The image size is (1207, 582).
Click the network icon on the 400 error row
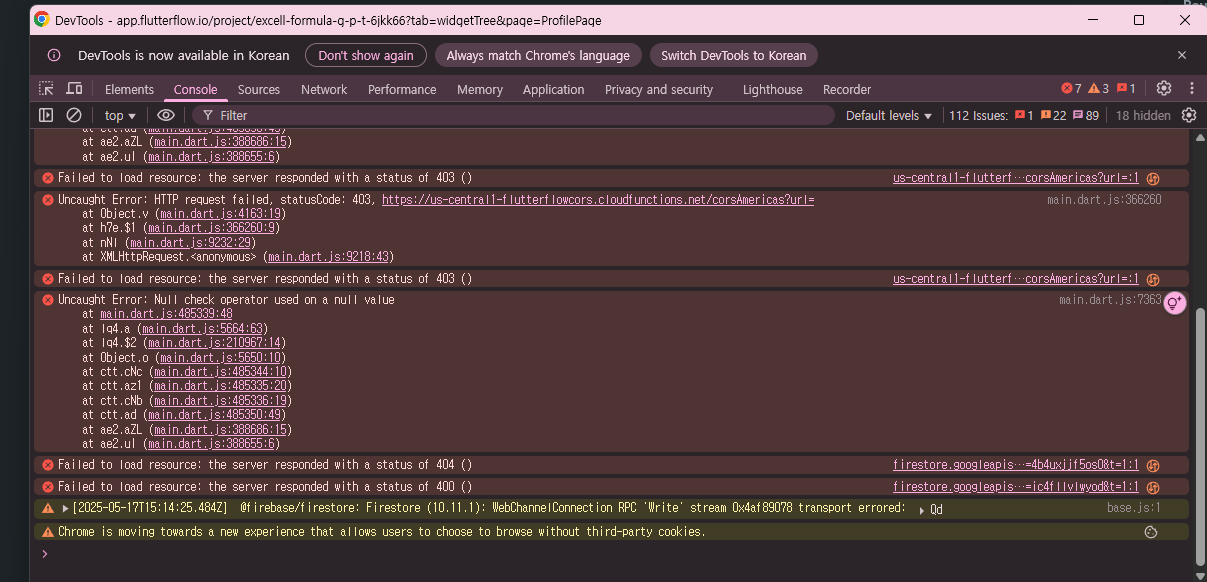coord(1152,487)
